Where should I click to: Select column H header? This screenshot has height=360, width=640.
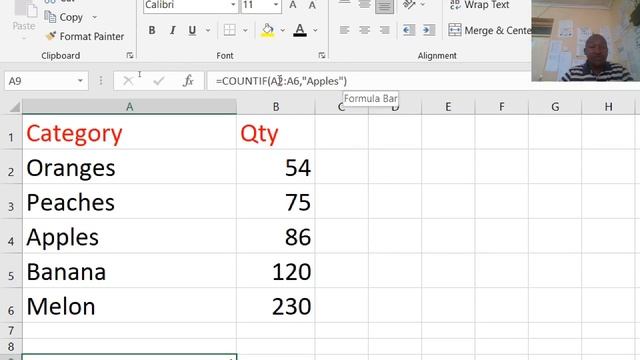609,107
